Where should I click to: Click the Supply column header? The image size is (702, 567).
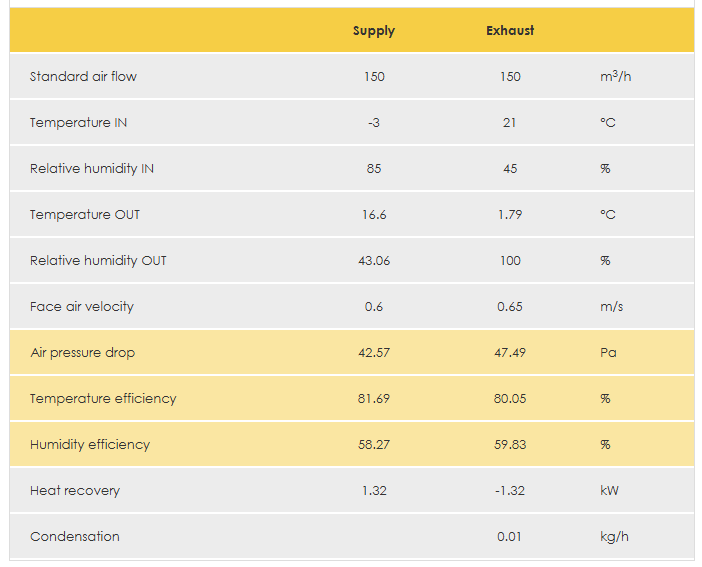tap(374, 31)
